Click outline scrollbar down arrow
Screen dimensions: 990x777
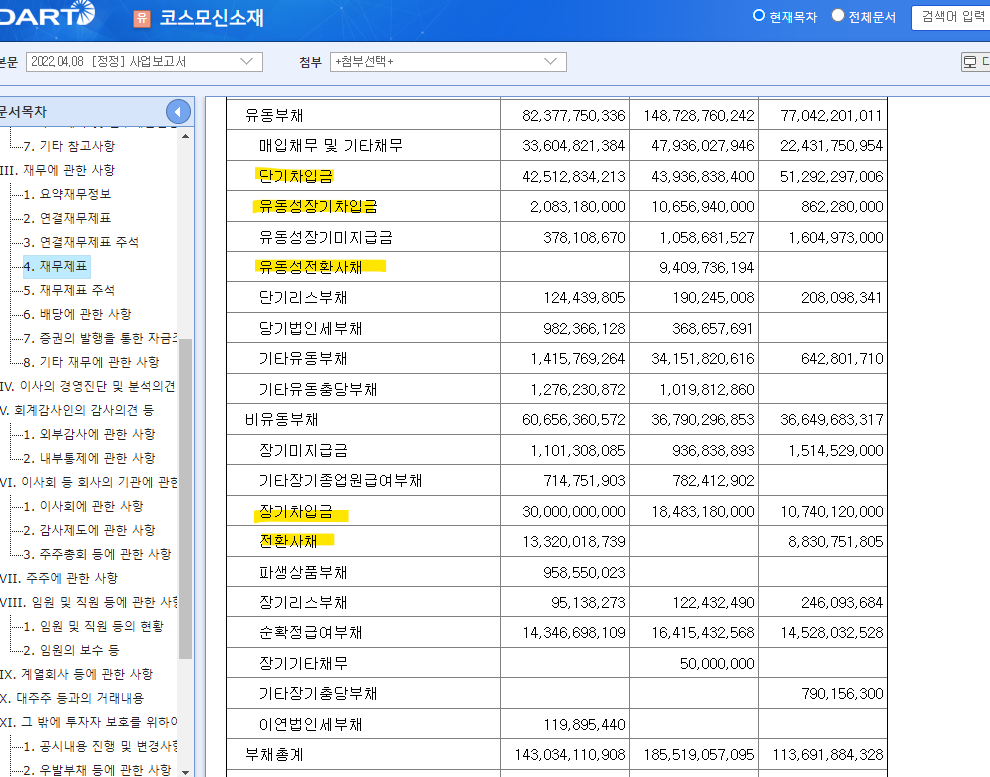(185, 771)
